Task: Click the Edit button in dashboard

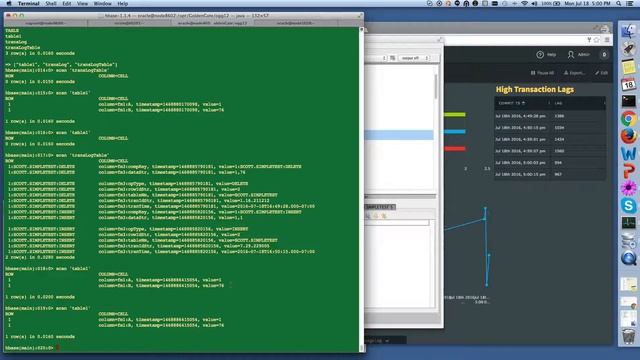Action: point(601,73)
